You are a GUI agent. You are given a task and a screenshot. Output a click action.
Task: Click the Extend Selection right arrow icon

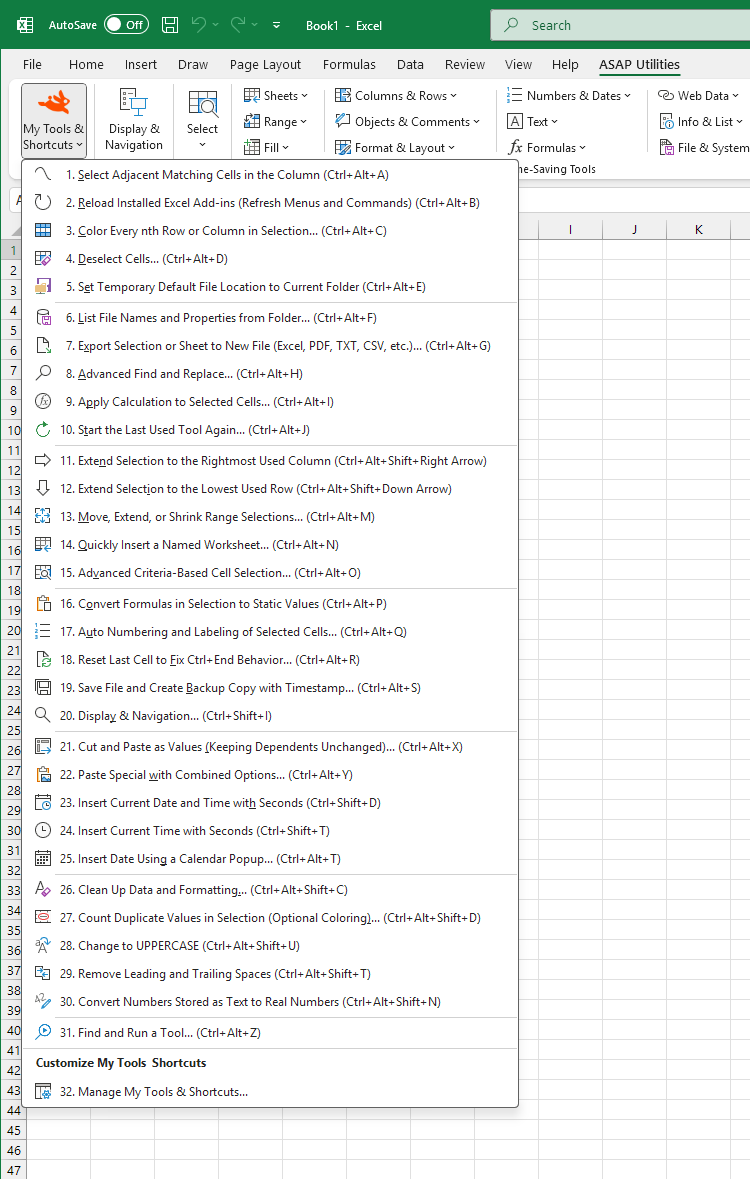tap(43, 460)
